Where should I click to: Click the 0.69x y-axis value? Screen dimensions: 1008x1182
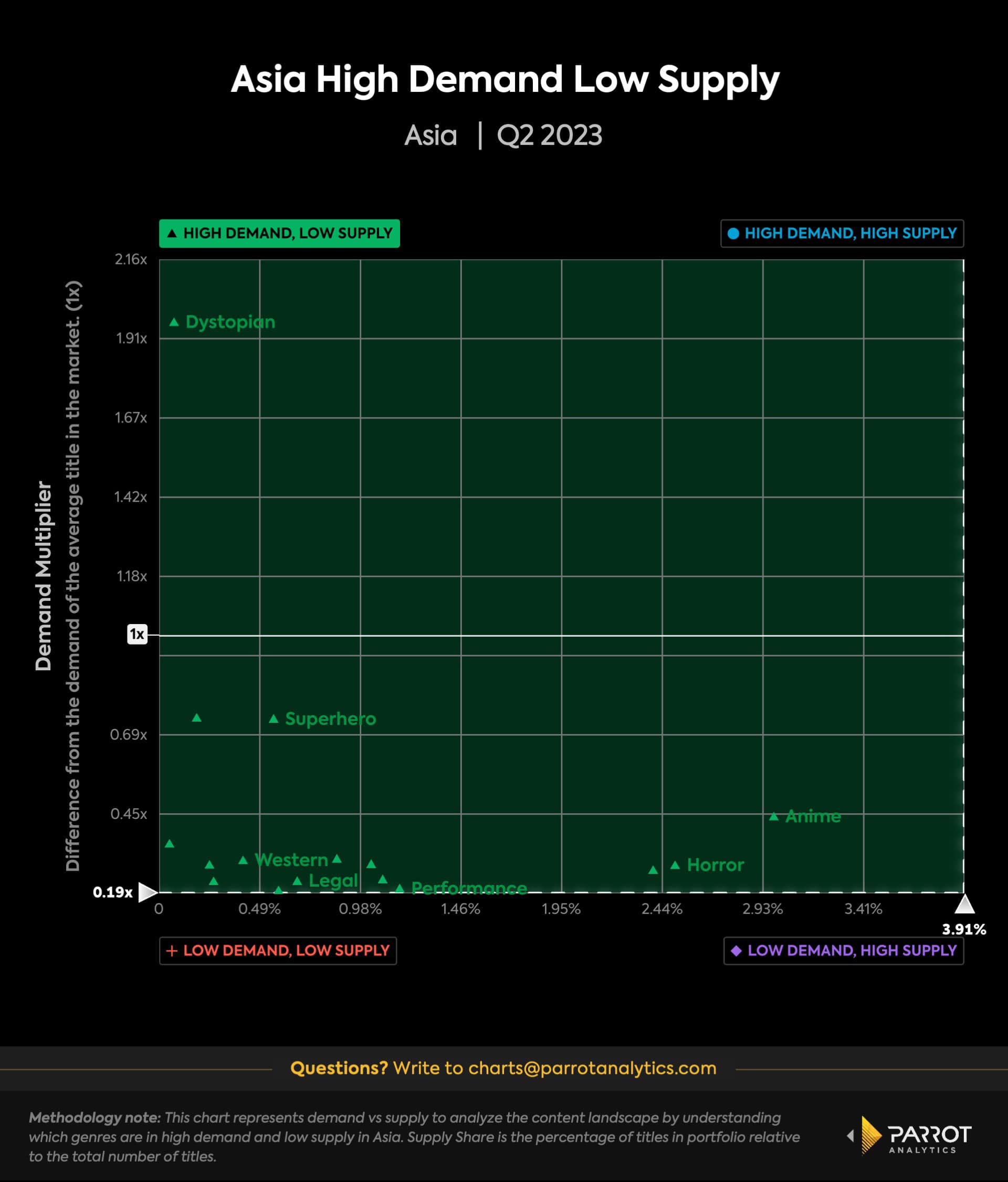click(128, 735)
